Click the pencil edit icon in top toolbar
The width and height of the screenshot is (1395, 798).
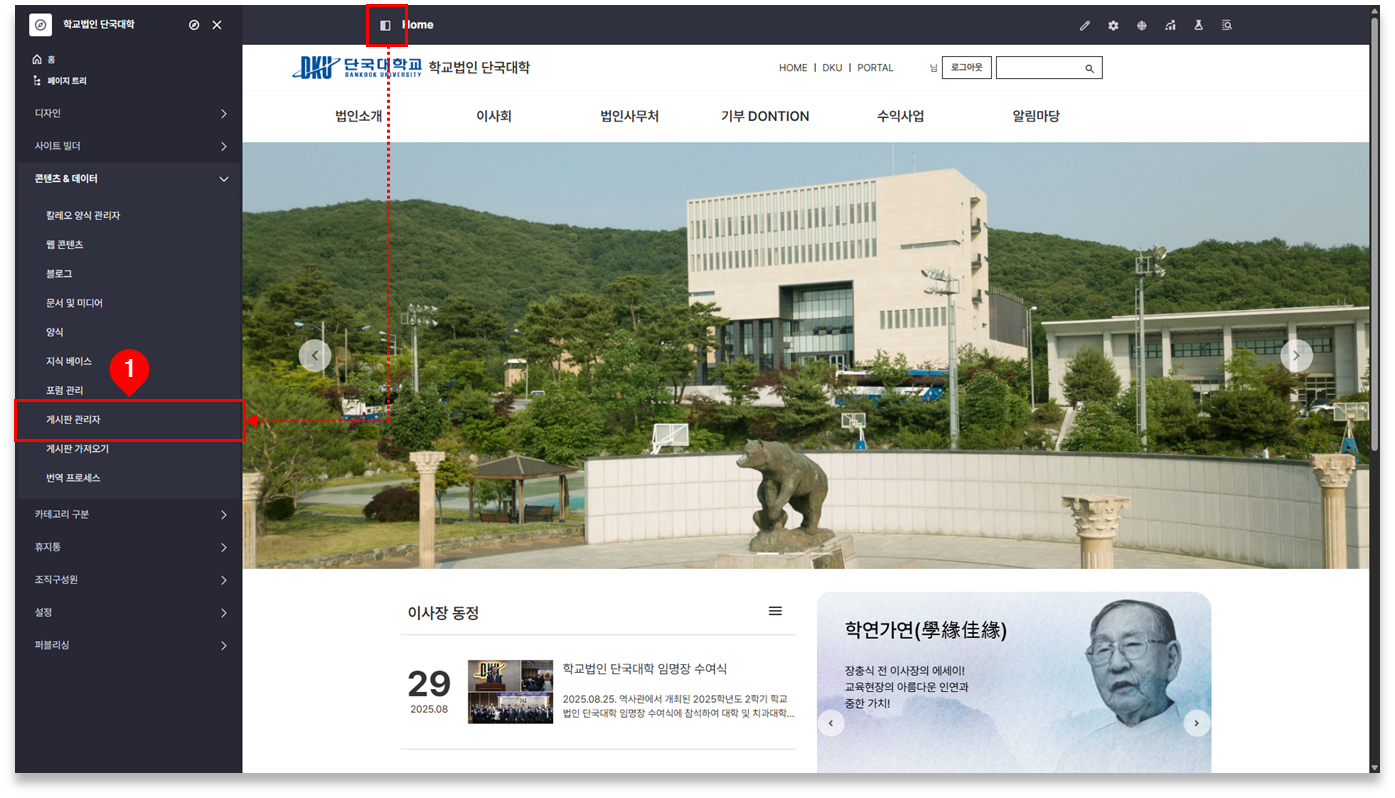click(x=1085, y=25)
